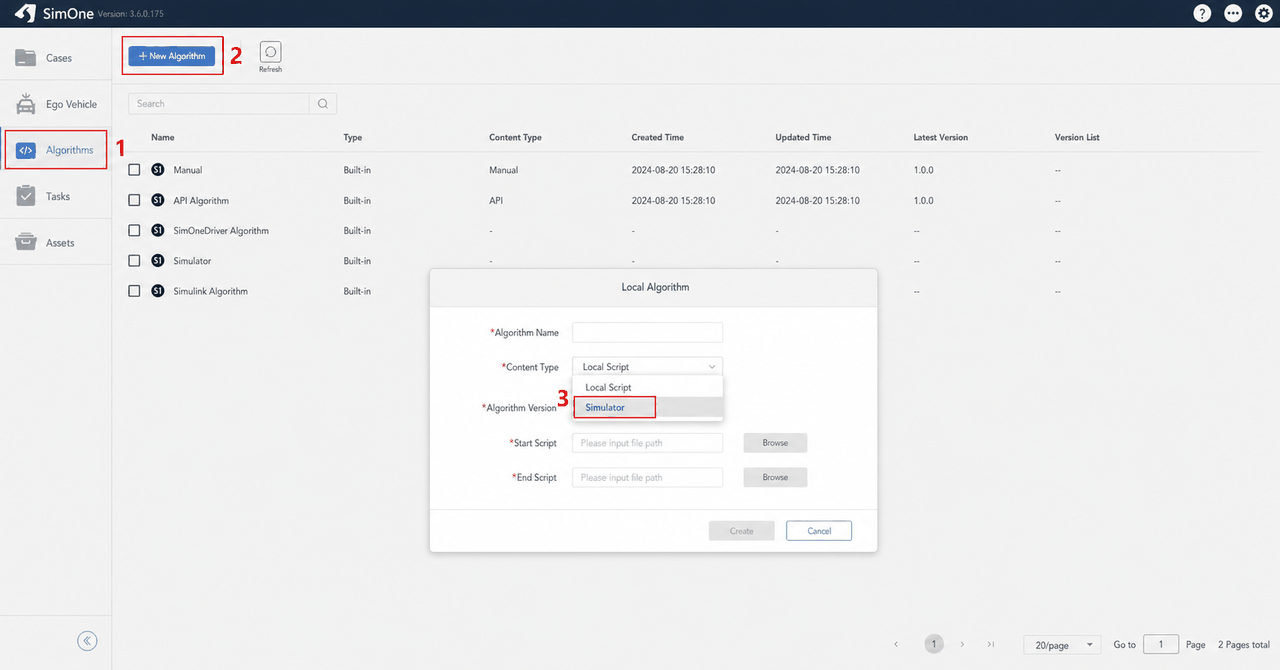Click the search magnifier icon
Screen dimensions: 1280x670
coord(323,104)
